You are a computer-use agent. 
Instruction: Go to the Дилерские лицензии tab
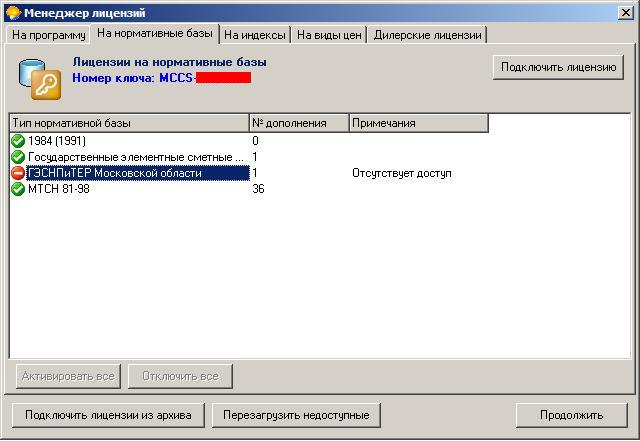coord(427,35)
